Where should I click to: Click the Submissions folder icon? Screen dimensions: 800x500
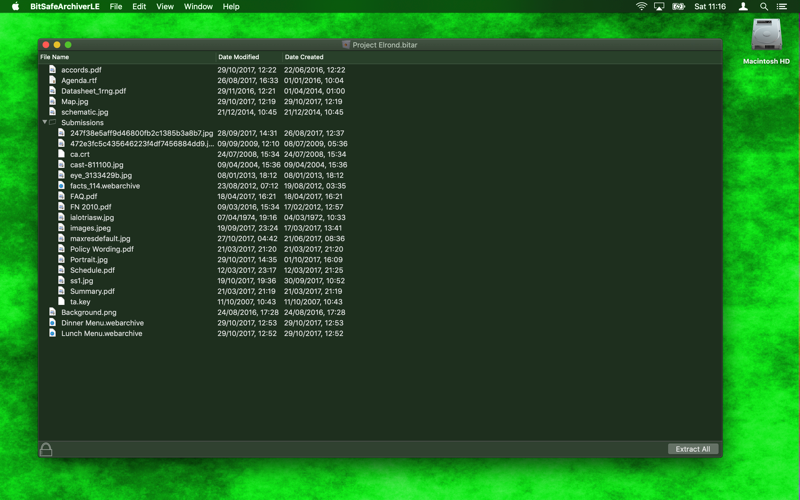coord(53,122)
